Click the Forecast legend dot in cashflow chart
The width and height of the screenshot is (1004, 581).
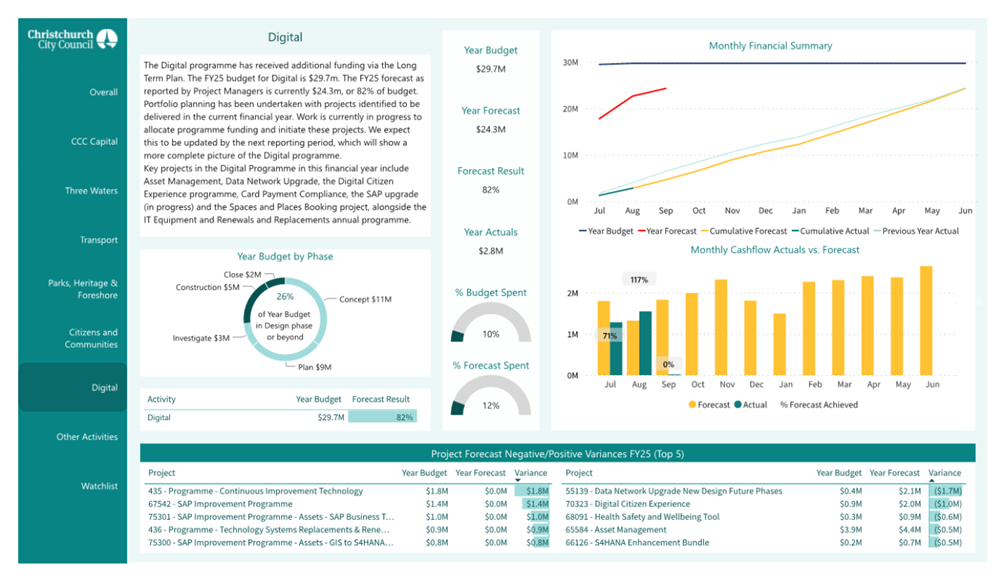coord(692,405)
